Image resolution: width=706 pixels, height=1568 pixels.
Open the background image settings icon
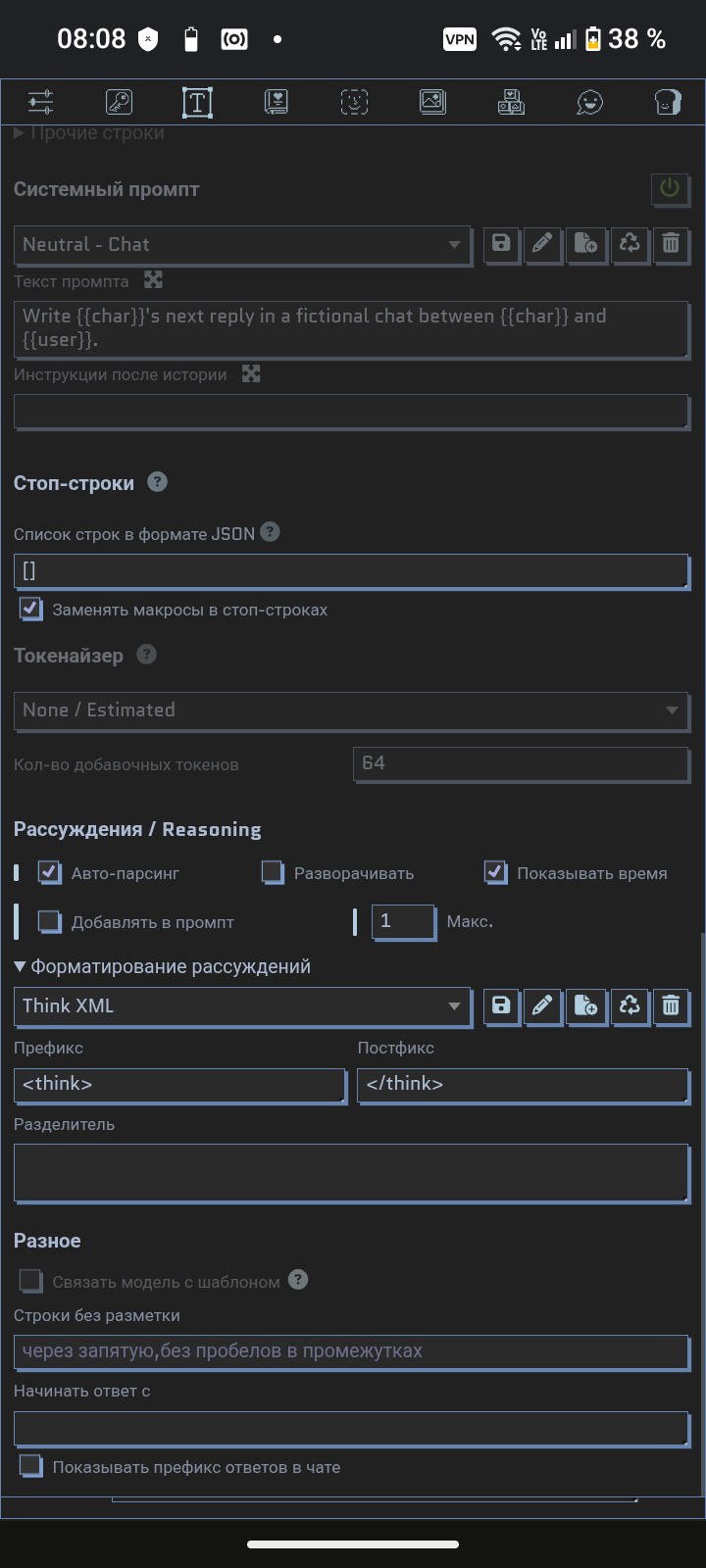coord(432,102)
